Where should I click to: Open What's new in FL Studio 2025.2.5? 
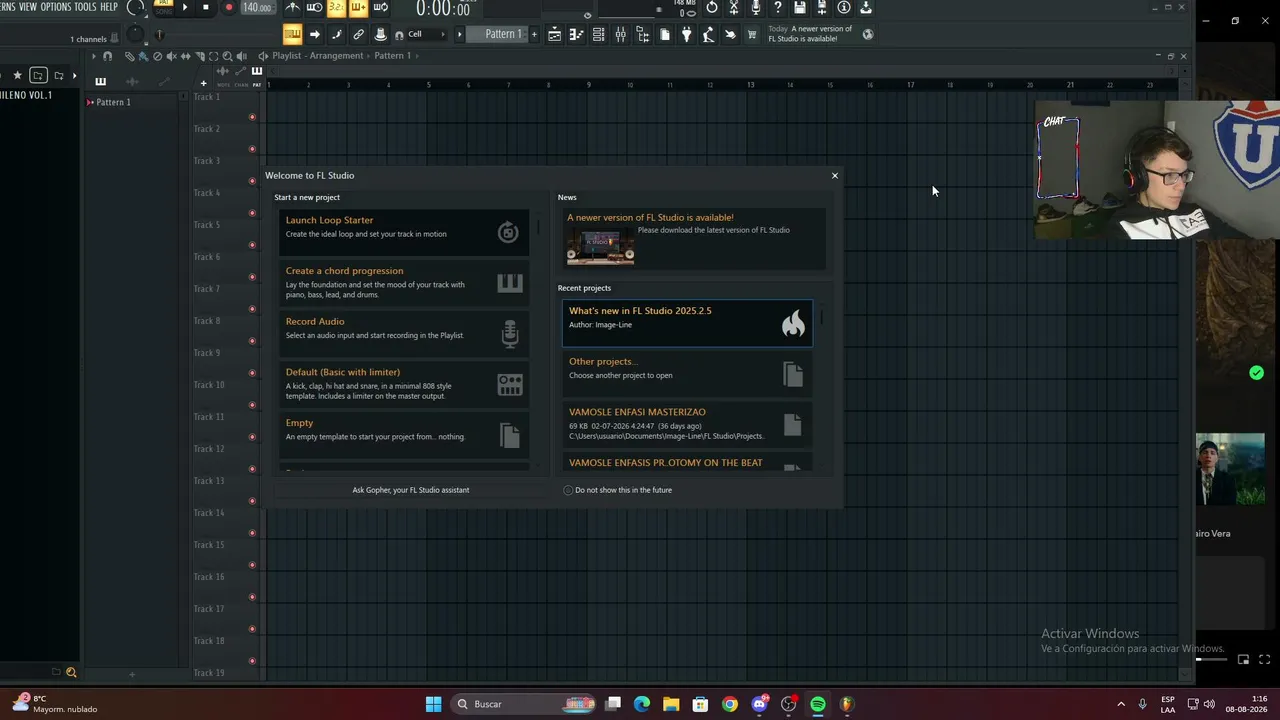[687, 323]
